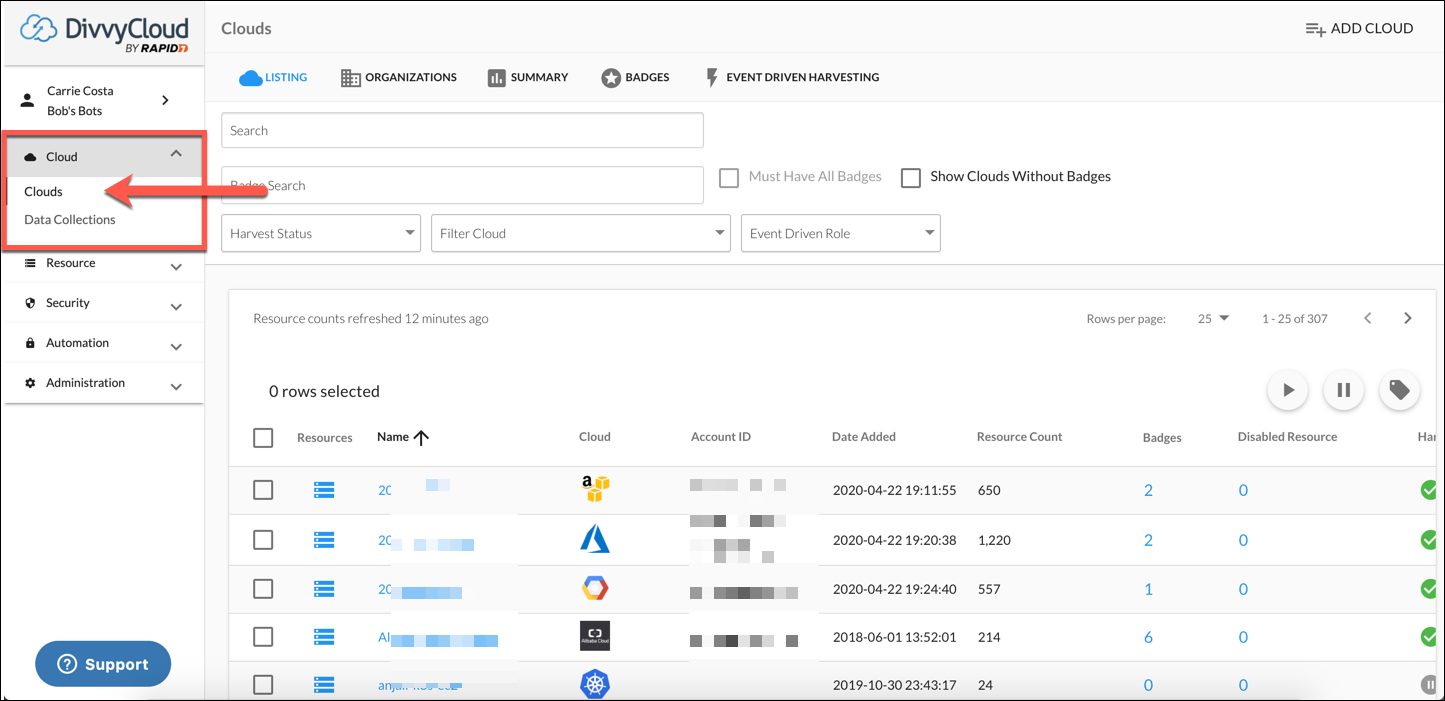Click the Azure cloud icon
Viewport: 1445px width, 701px height.
pyautogui.click(x=595, y=540)
